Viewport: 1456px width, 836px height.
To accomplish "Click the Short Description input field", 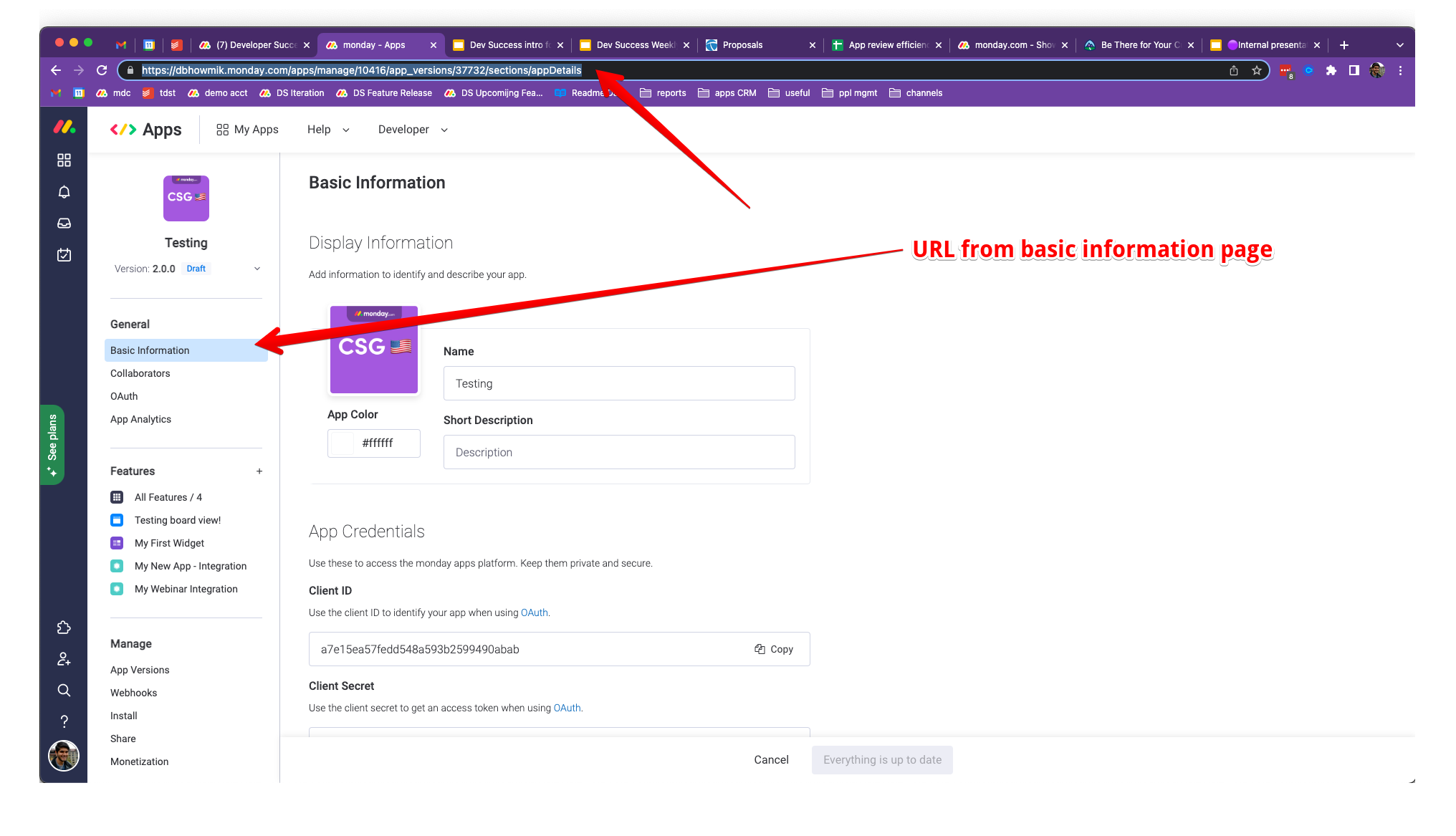I will click(x=619, y=452).
